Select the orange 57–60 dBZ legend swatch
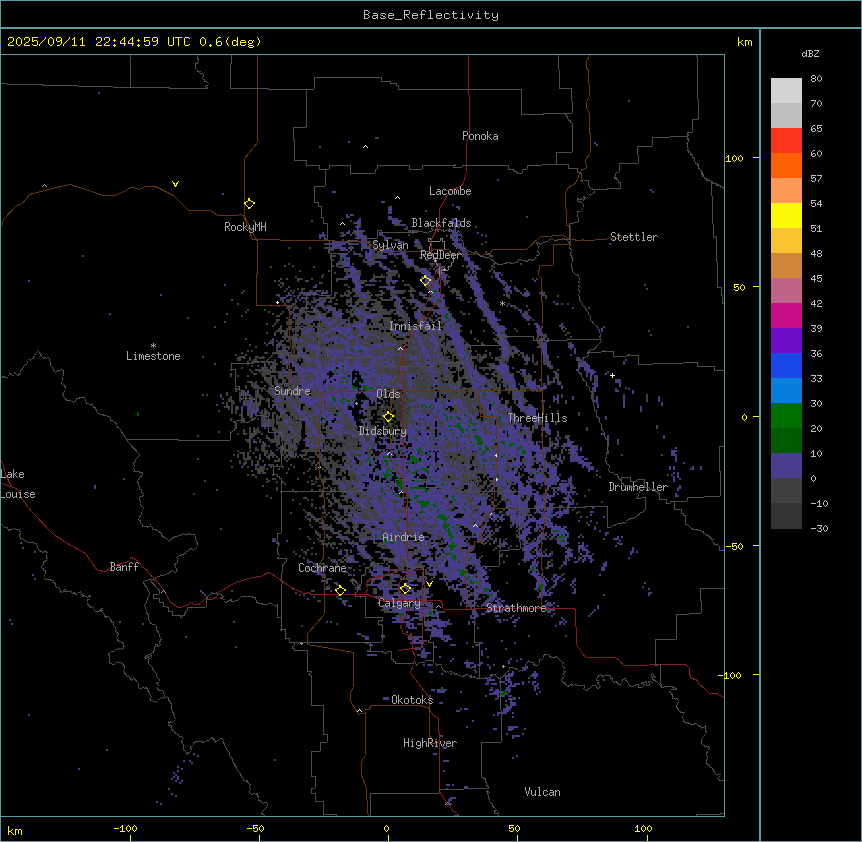The width and height of the screenshot is (862, 842). [786, 165]
